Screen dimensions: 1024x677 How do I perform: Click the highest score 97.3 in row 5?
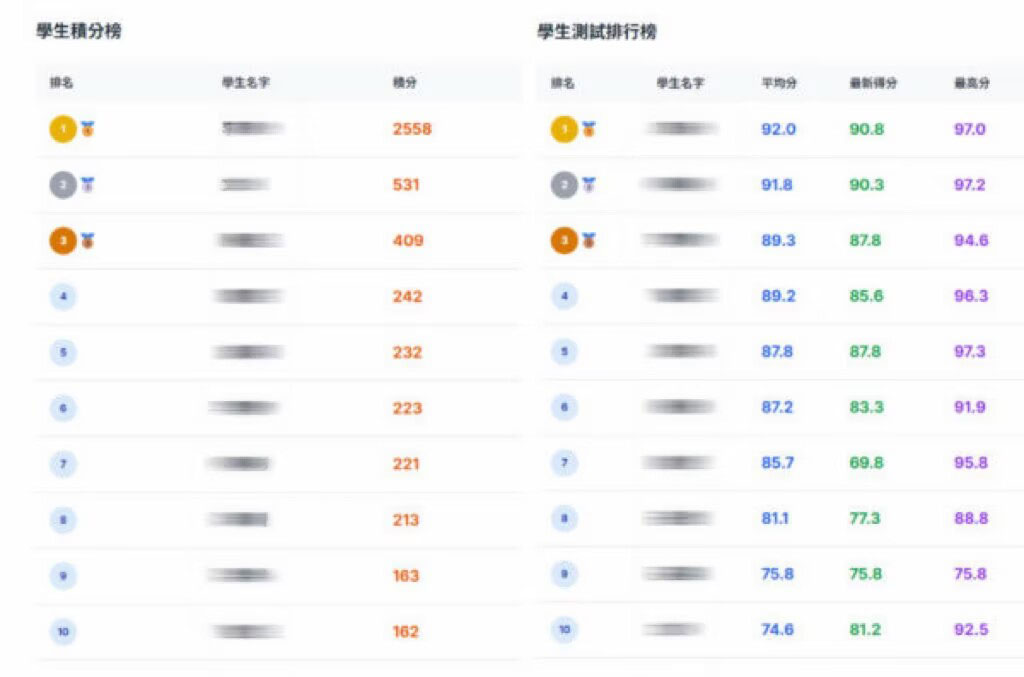970,352
